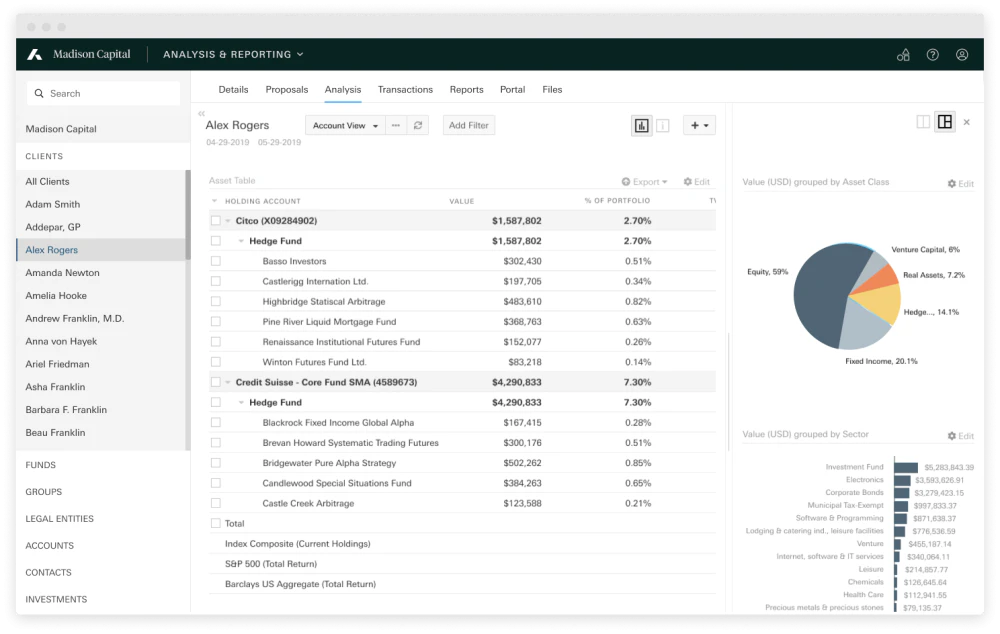Check the checkbox on the Citco (X09284902) row
The image size is (1000, 634).
[215, 219]
